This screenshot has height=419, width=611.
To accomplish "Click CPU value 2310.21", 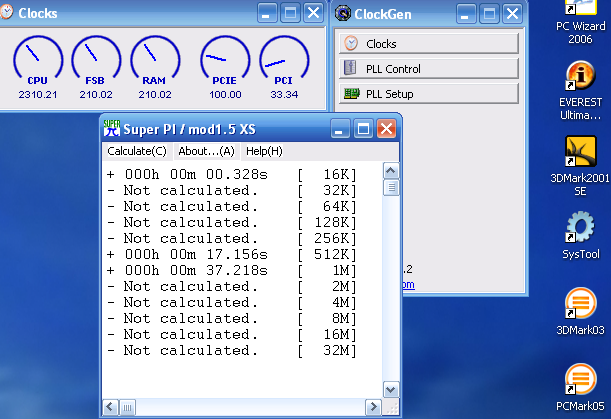I will [x=38, y=94].
